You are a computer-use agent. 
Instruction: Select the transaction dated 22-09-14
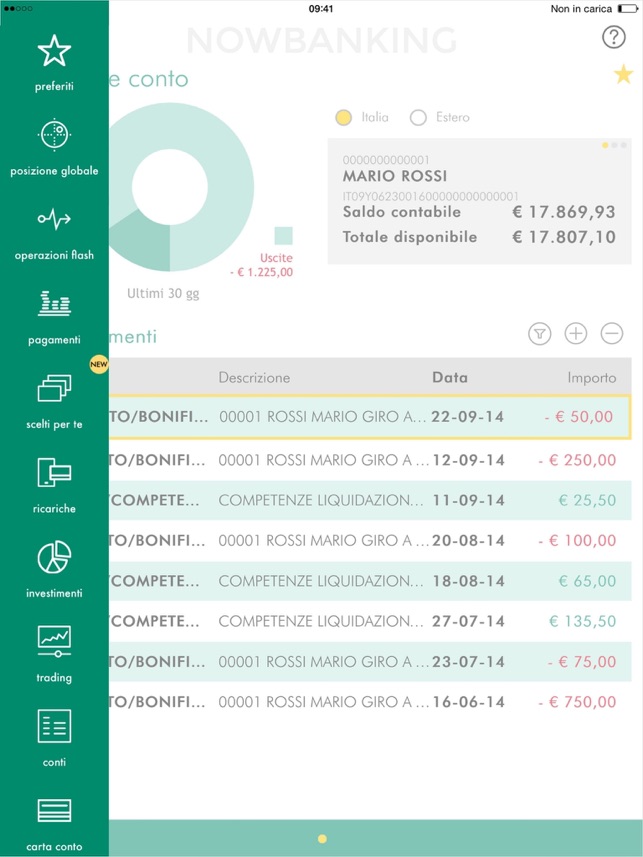370,417
